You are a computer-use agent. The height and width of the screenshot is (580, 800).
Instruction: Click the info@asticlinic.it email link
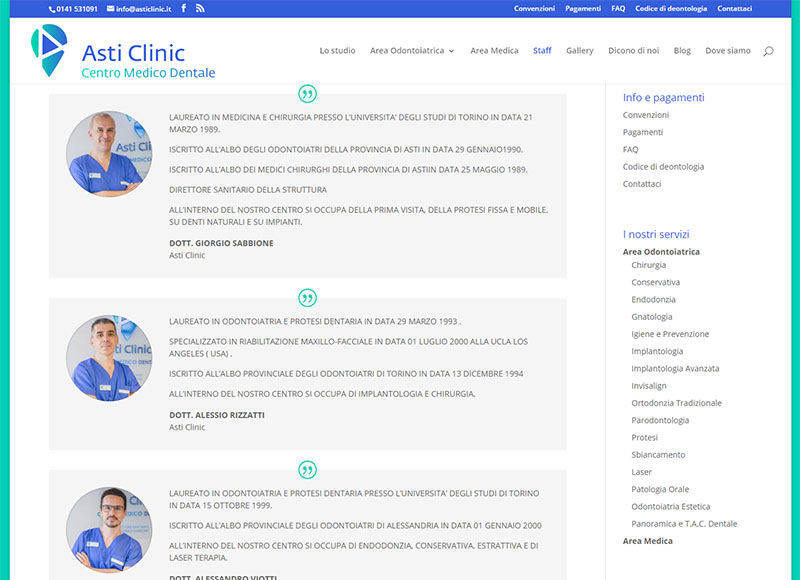coord(139,9)
